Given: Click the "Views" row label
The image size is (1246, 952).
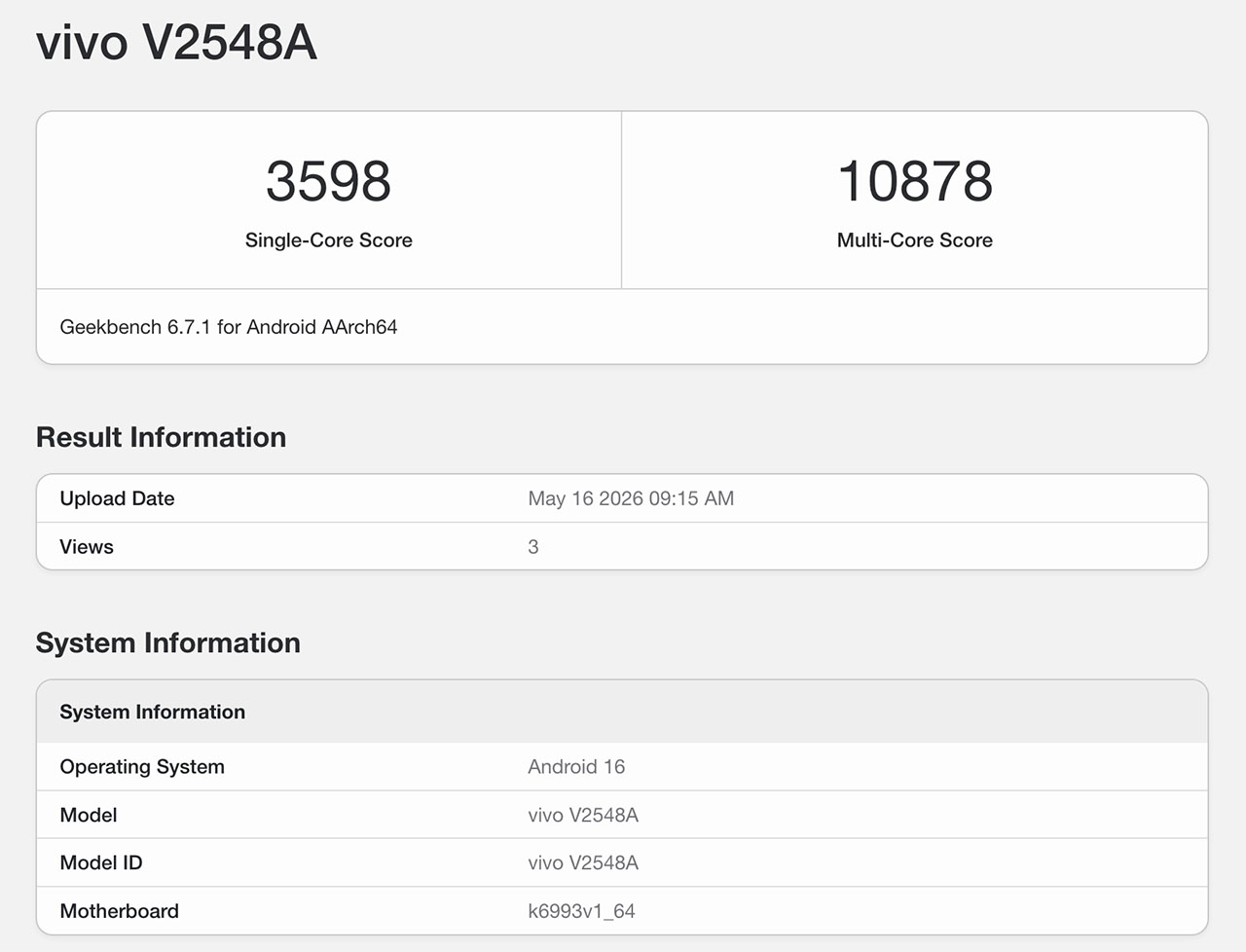Looking at the screenshot, I should pos(87,547).
